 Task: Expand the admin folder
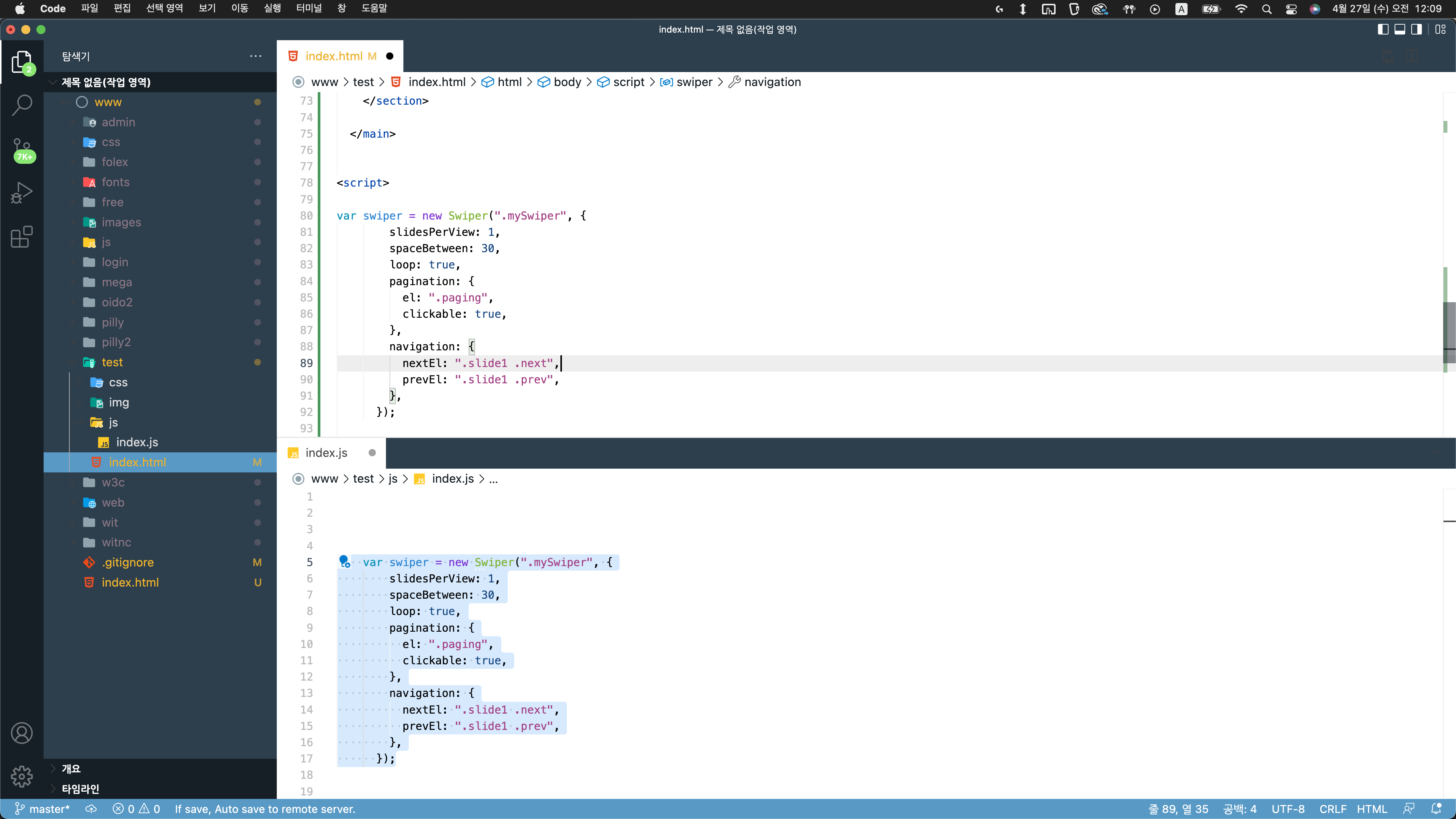(x=160, y=122)
